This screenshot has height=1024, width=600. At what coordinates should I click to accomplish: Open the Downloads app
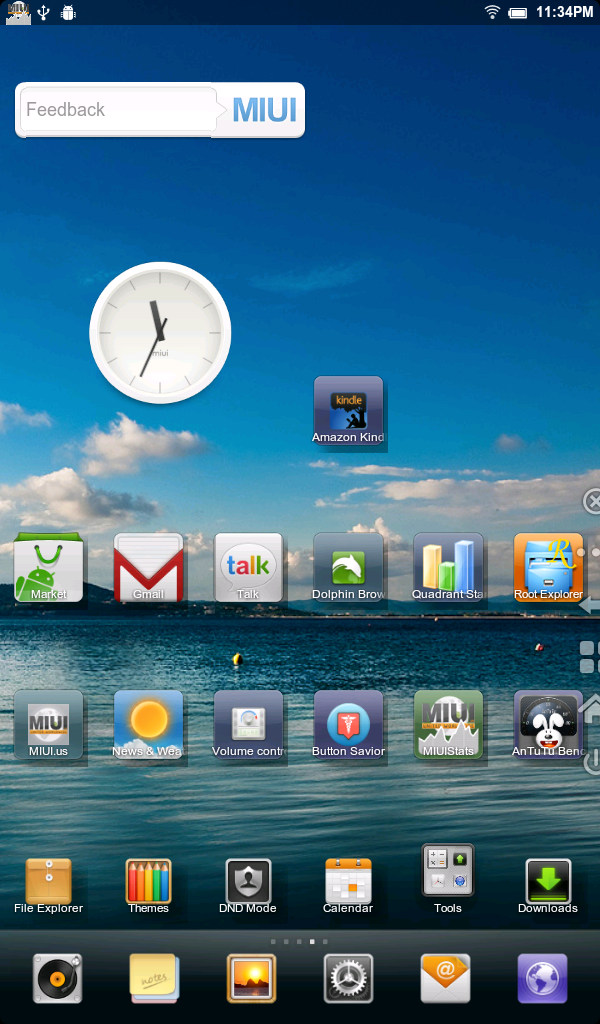[548, 886]
